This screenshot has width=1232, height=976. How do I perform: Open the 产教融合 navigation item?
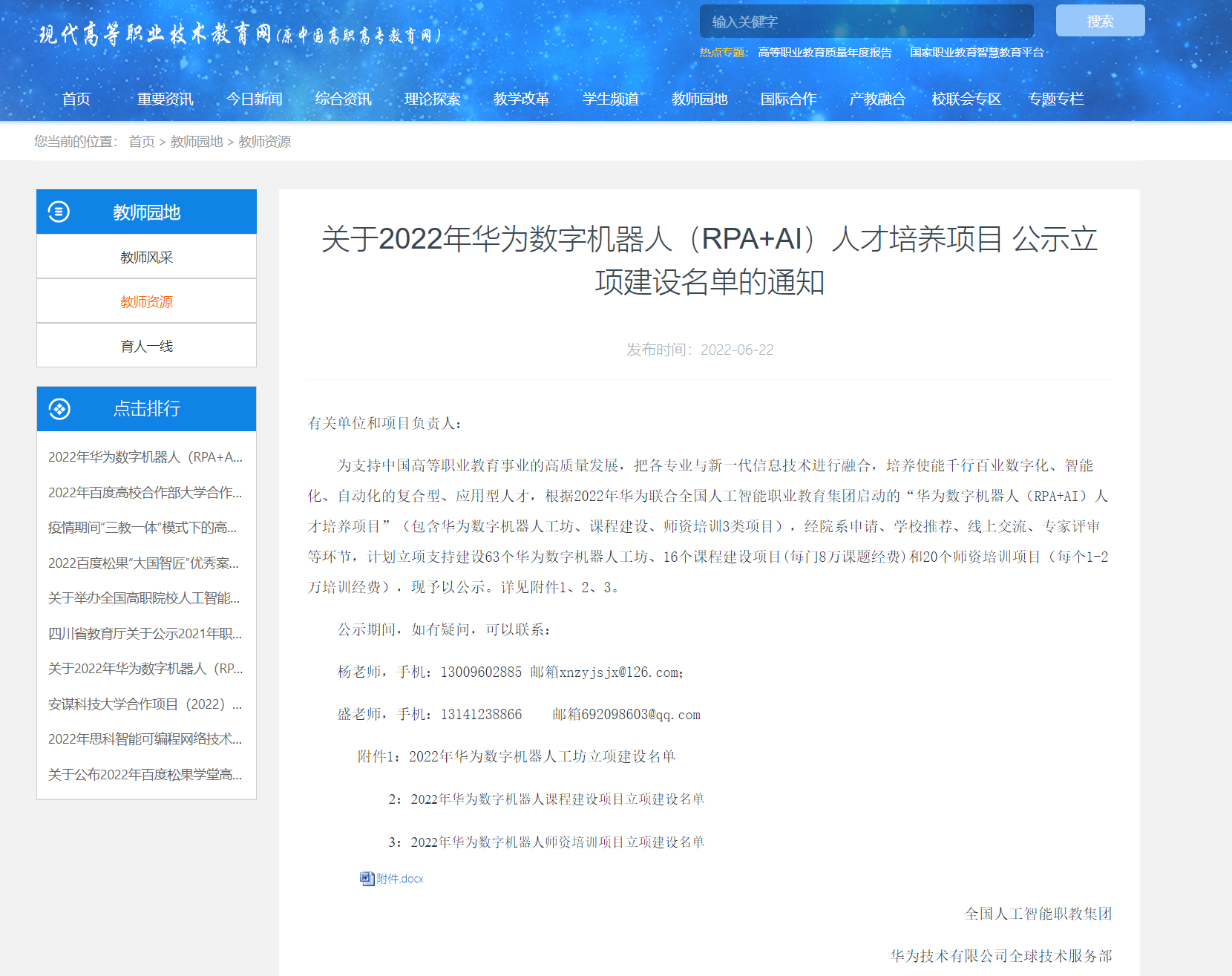[x=878, y=99]
